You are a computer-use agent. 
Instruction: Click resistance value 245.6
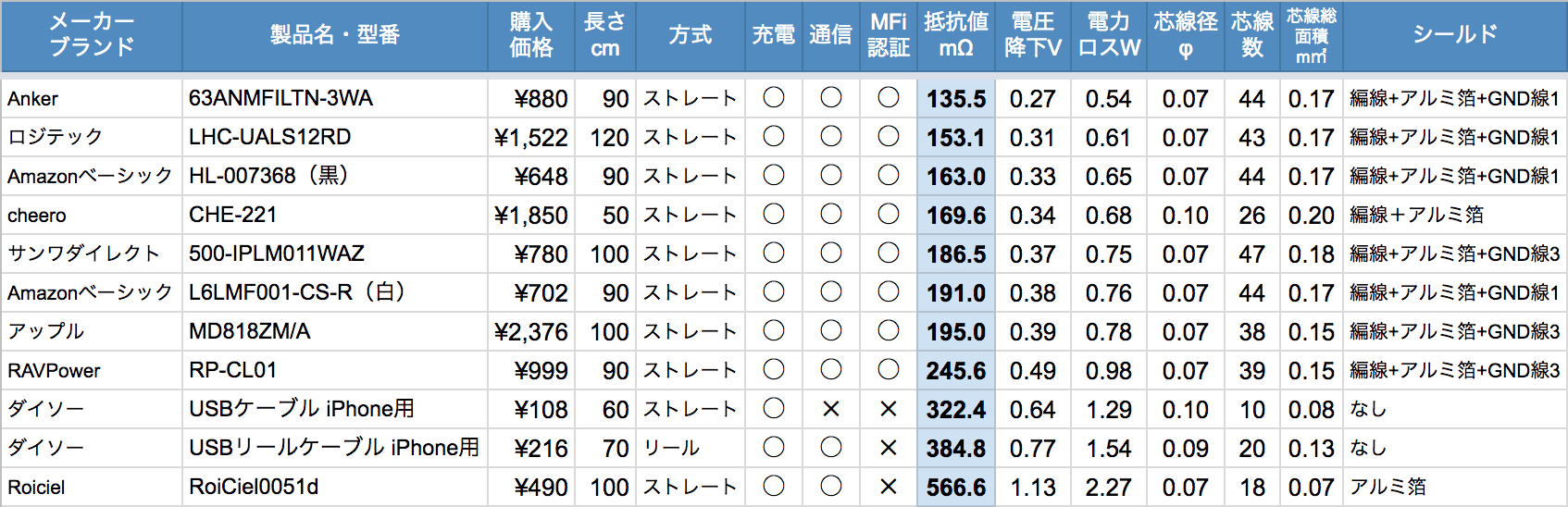point(956,371)
